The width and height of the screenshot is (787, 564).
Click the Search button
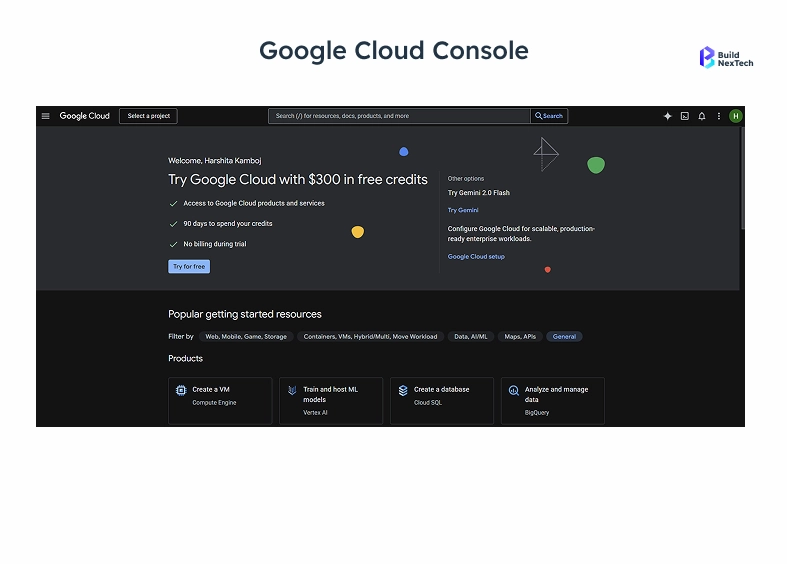(x=549, y=116)
